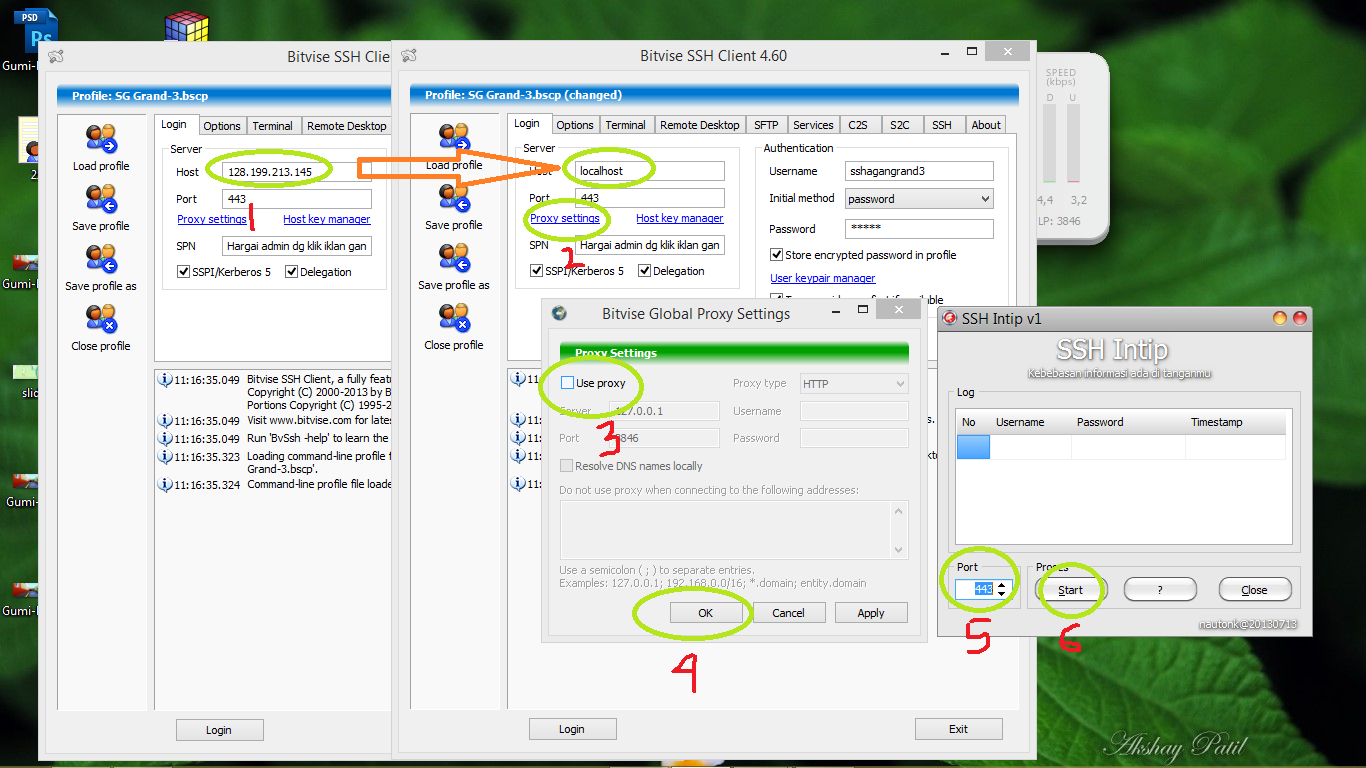
Task: Open the C2S tab
Action: (x=858, y=125)
